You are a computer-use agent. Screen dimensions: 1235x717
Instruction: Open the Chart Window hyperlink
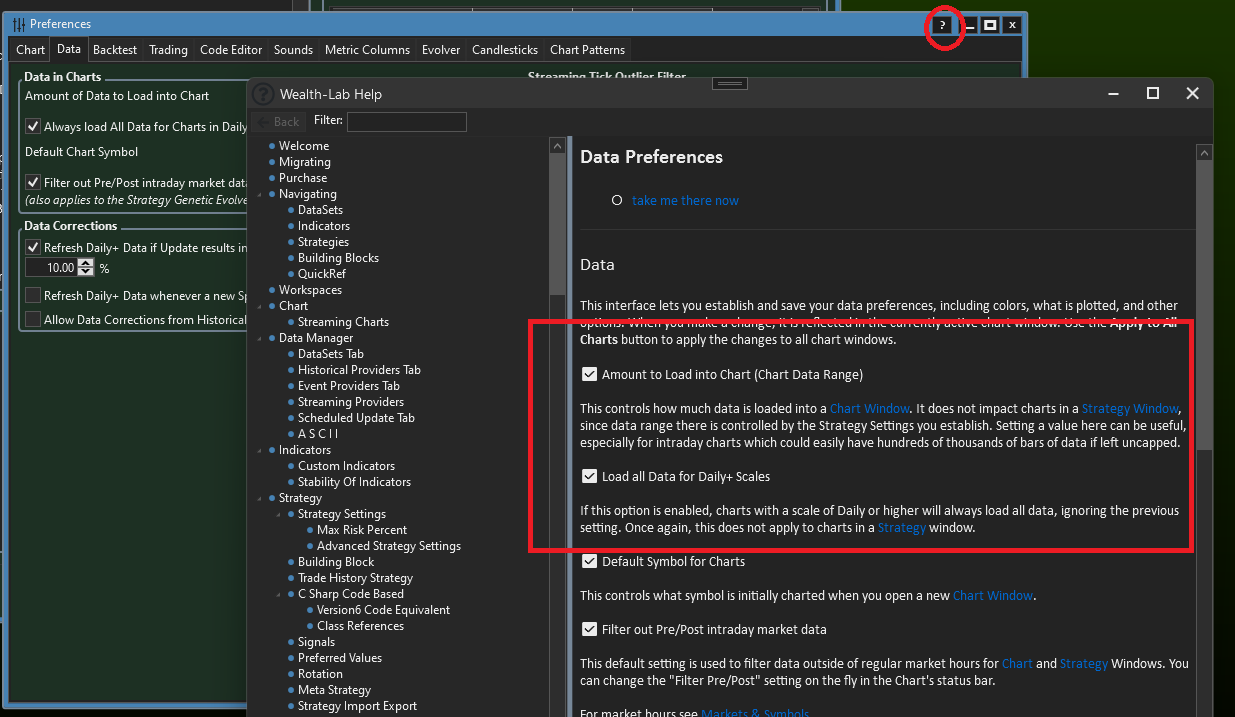point(869,409)
